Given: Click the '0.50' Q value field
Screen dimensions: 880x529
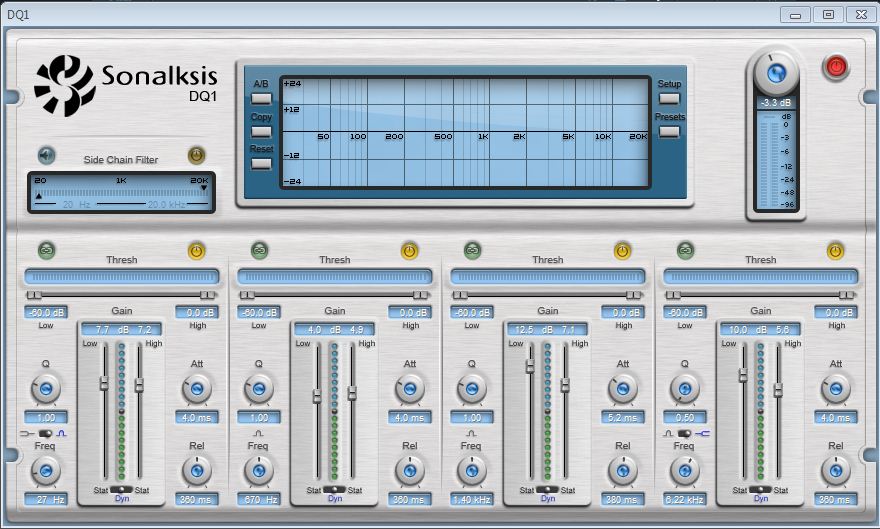Looking at the screenshot, I should [685, 417].
